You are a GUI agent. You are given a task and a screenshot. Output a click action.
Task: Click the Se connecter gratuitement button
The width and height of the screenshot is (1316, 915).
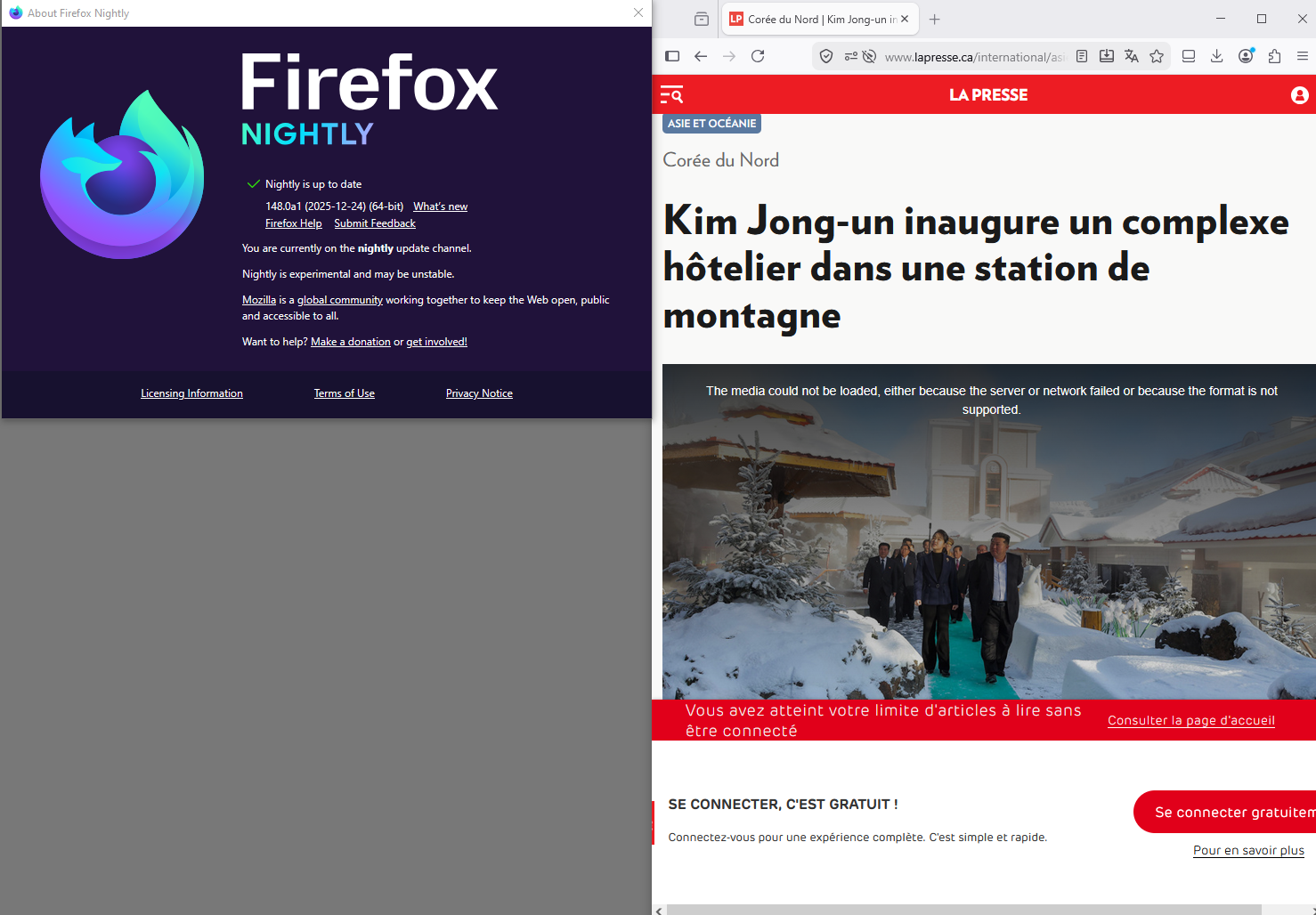1225,812
